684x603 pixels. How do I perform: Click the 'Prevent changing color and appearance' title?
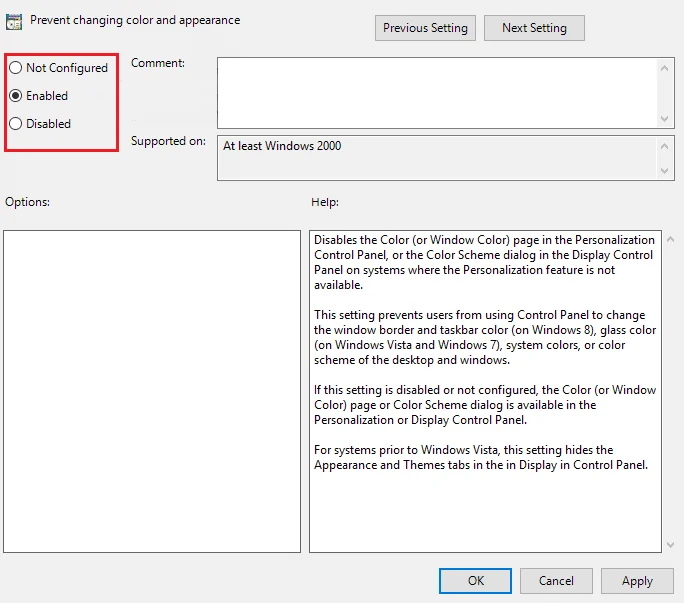[x=135, y=20]
